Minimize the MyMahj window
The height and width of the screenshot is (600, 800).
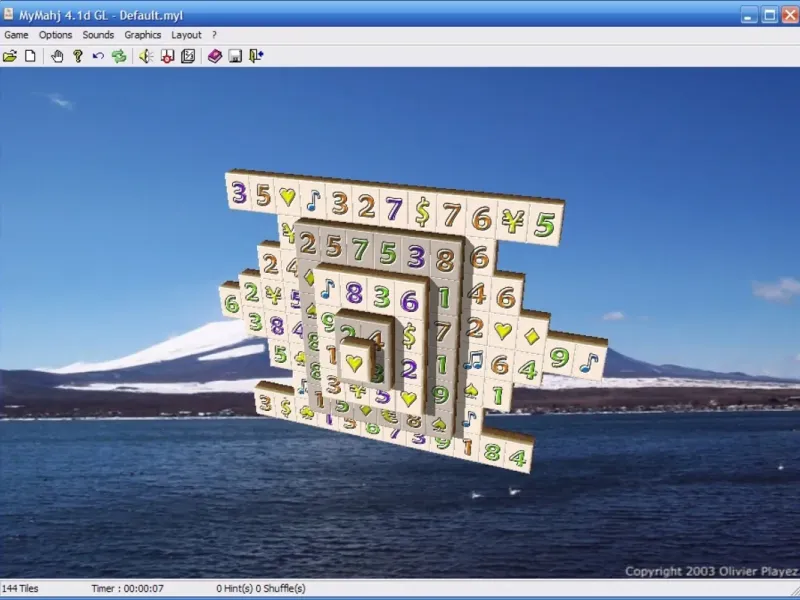(x=749, y=15)
